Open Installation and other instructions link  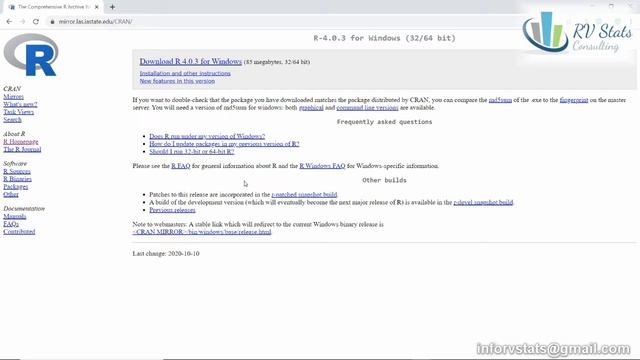(x=185, y=73)
